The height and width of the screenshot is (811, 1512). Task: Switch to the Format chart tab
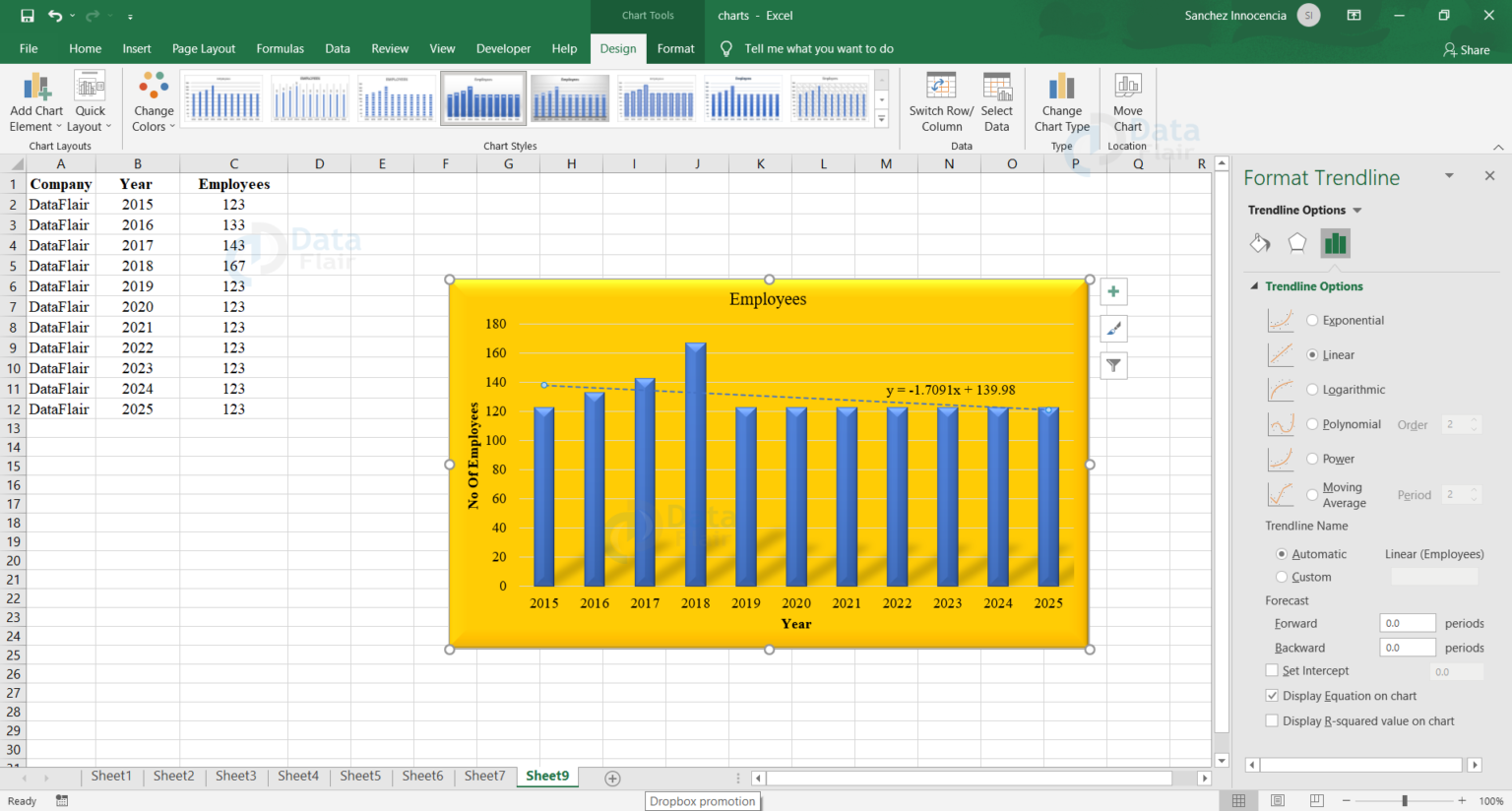[x=675, y=48]
